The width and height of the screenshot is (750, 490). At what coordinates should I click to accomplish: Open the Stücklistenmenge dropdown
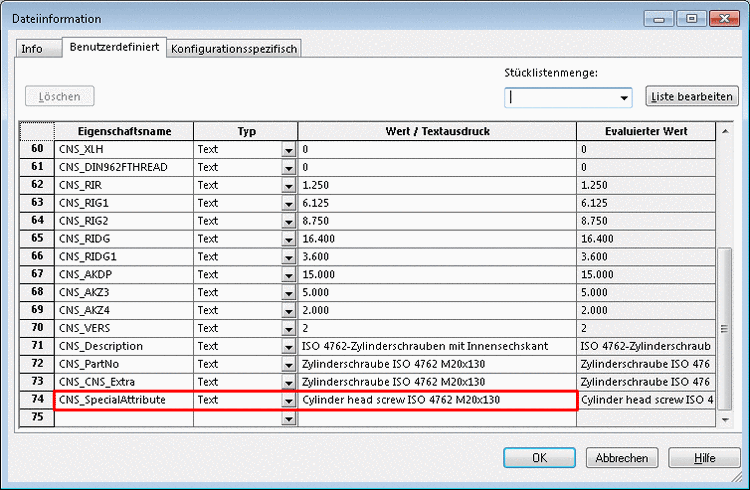[624, 98]
